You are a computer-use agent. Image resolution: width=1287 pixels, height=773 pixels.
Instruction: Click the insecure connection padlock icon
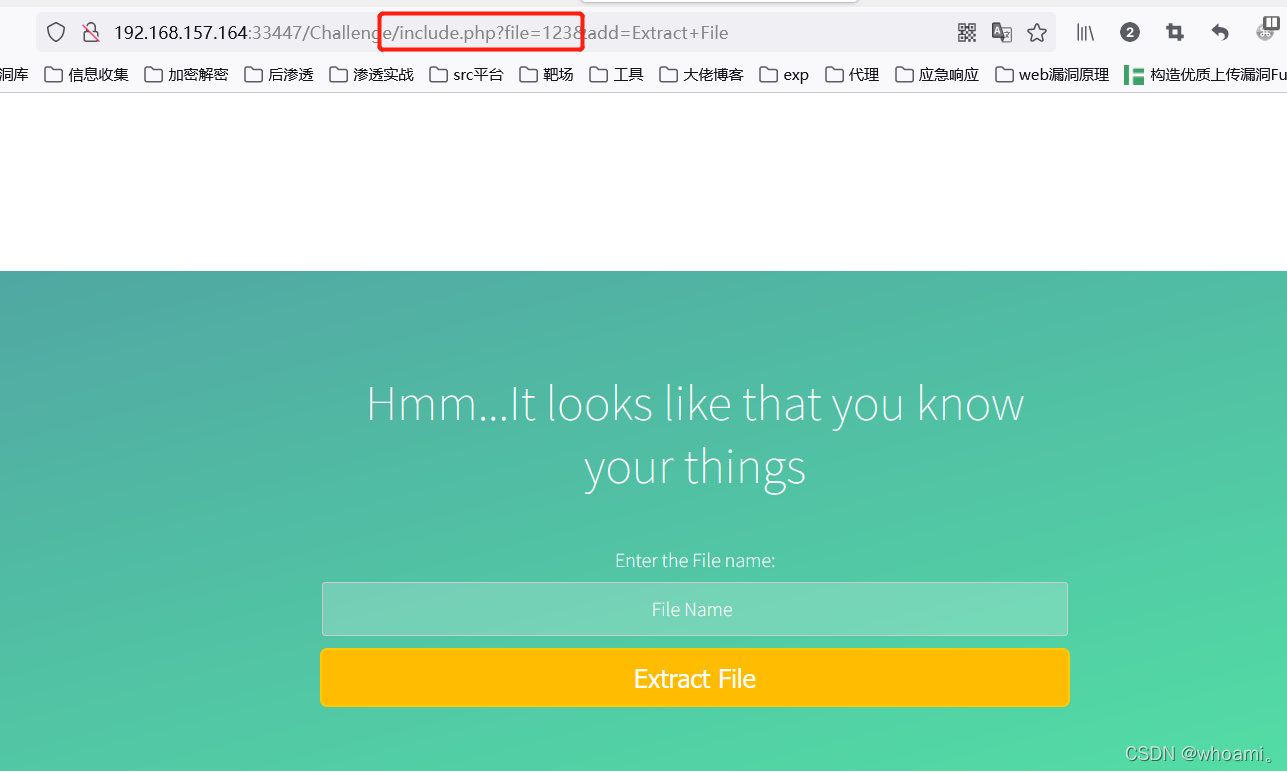click(90, 33)
